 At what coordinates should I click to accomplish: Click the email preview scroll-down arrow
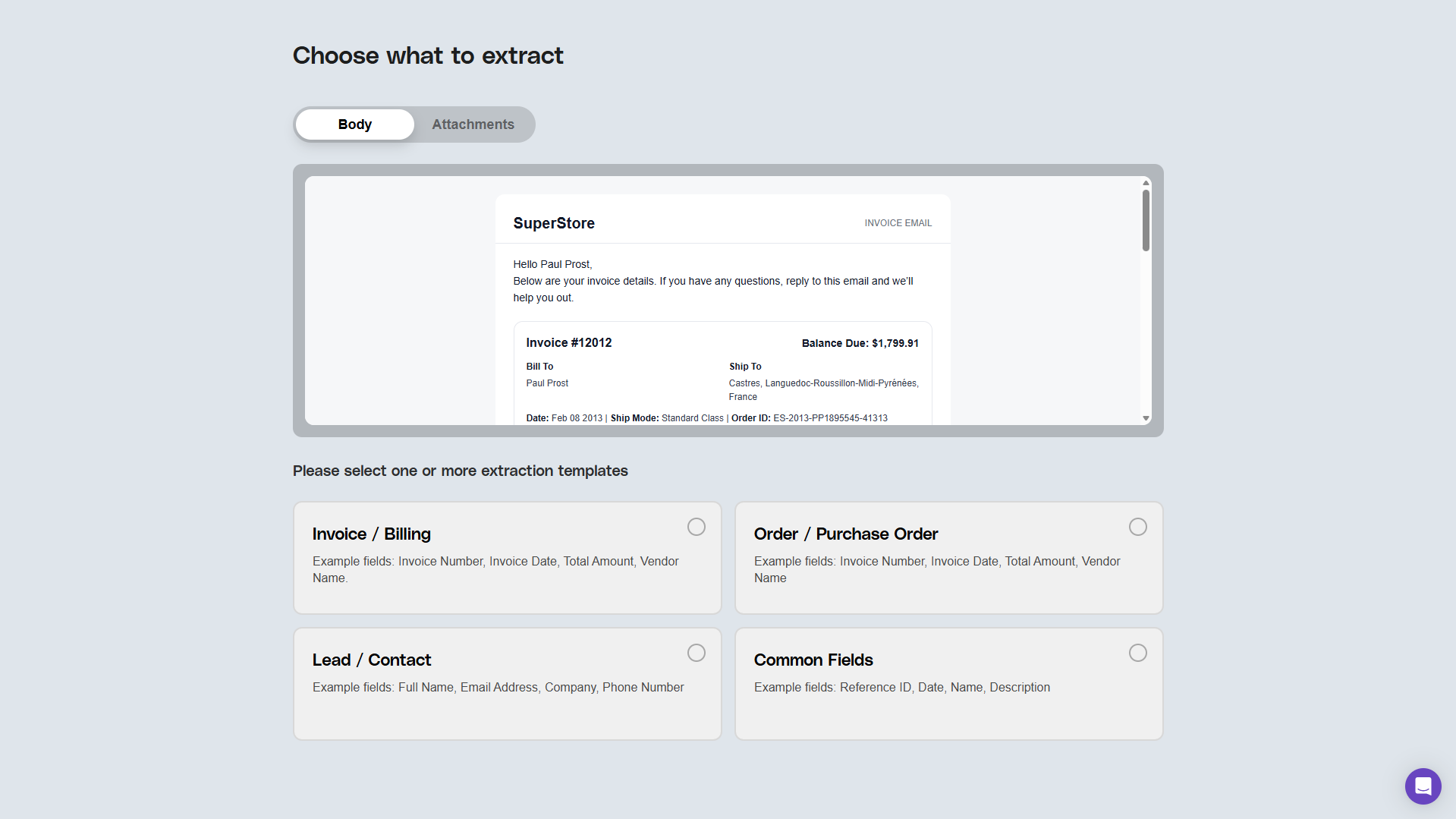1146,418
